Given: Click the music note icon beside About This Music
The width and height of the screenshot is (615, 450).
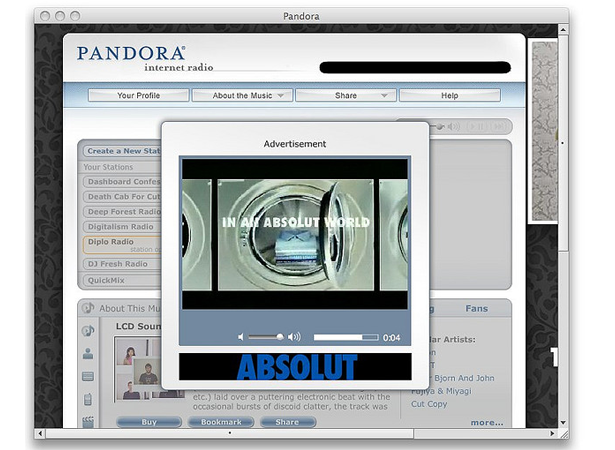Looking at the screenshot, I should click(89, 308).
